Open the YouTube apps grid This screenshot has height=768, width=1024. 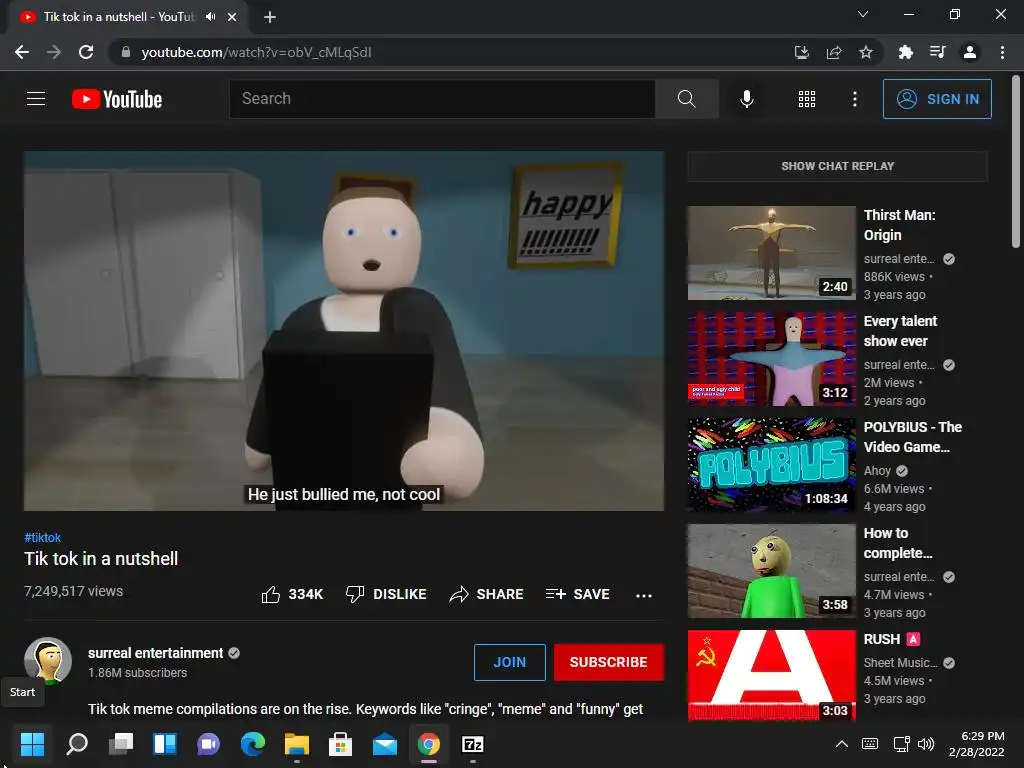[x=807, y=99]
